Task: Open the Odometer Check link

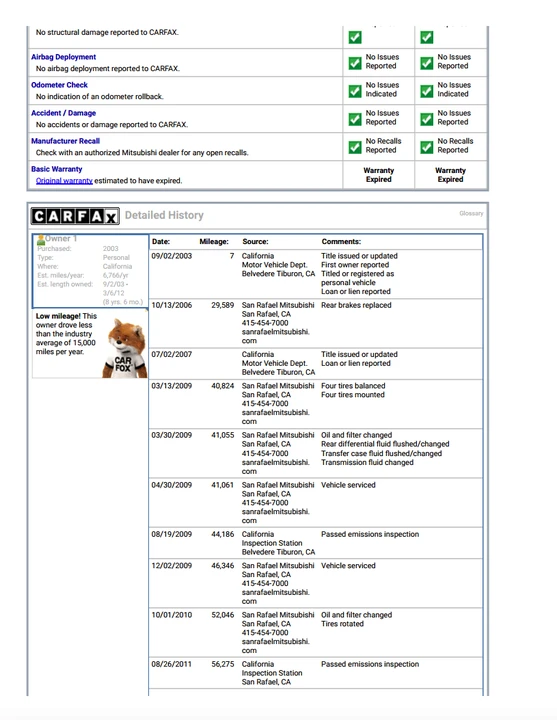Action: click(x=59, y=85)
